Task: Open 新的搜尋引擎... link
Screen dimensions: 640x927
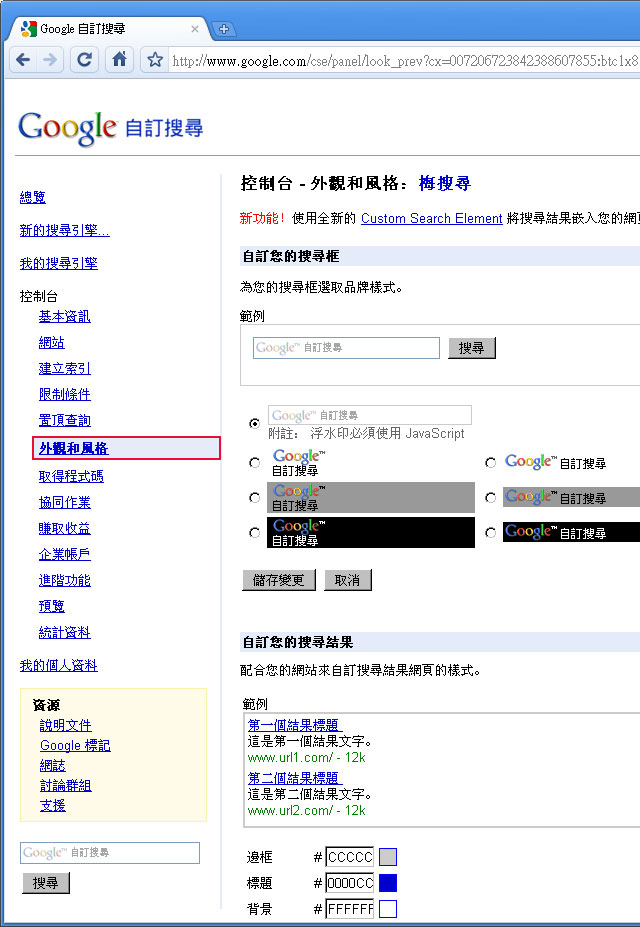Action: coord(64,230)
